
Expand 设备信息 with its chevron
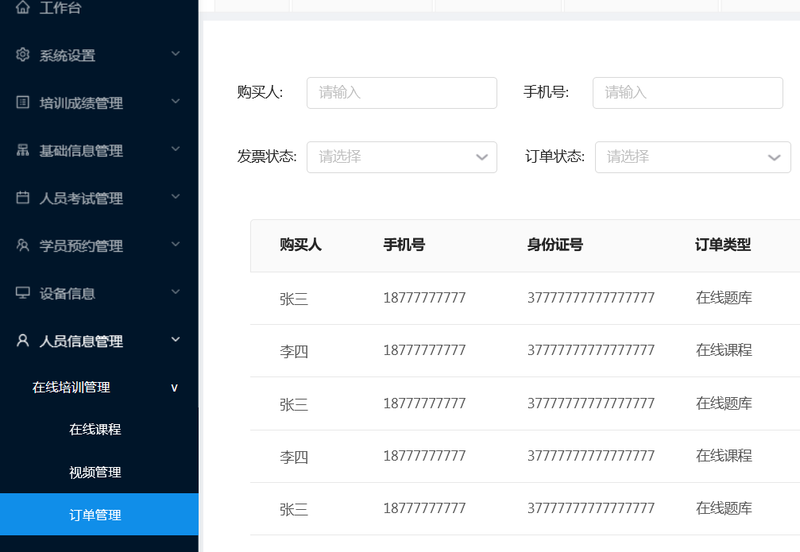click(x=175, y=291)
